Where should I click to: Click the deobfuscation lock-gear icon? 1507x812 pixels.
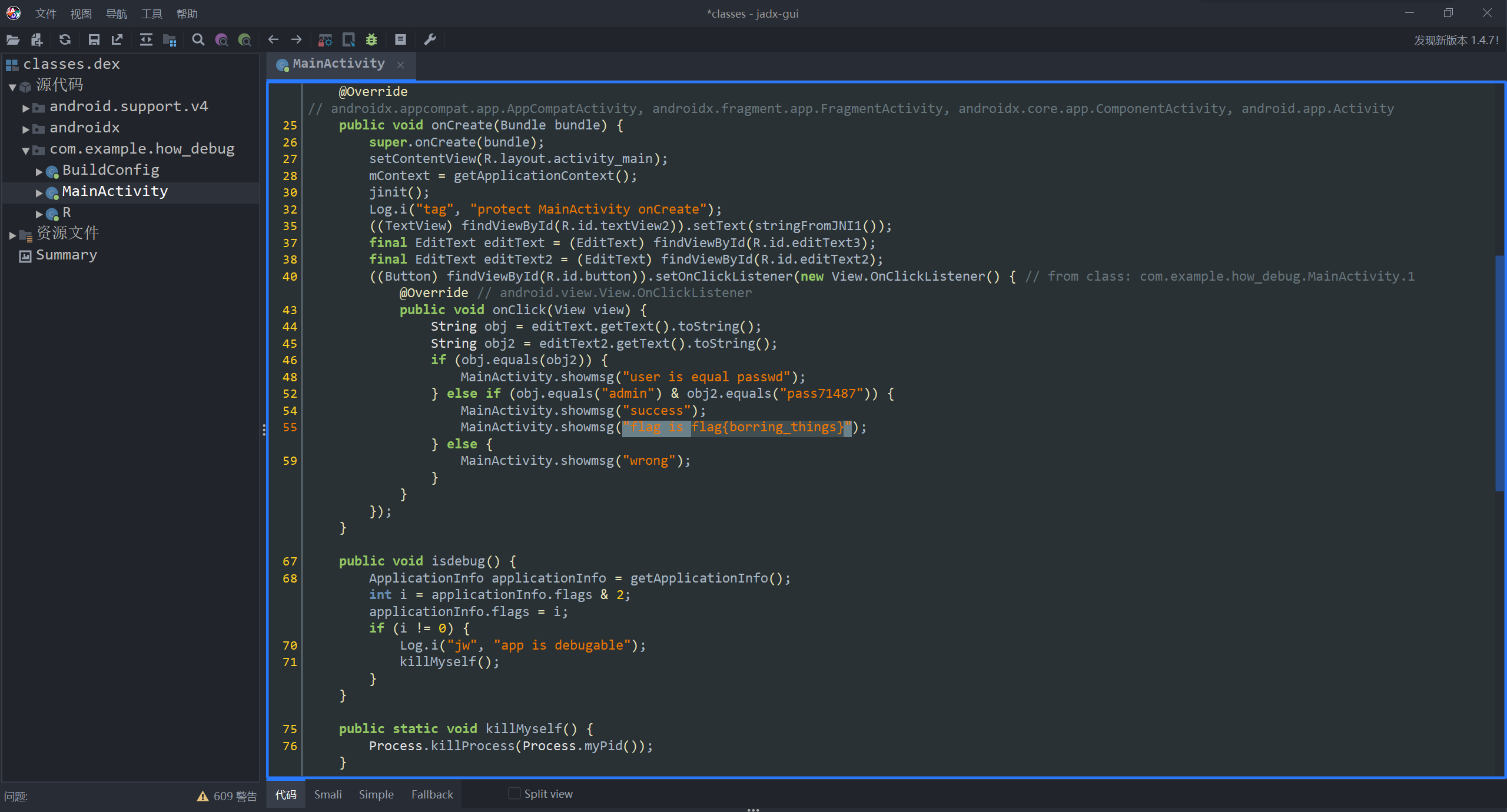[x=325, y=39]
